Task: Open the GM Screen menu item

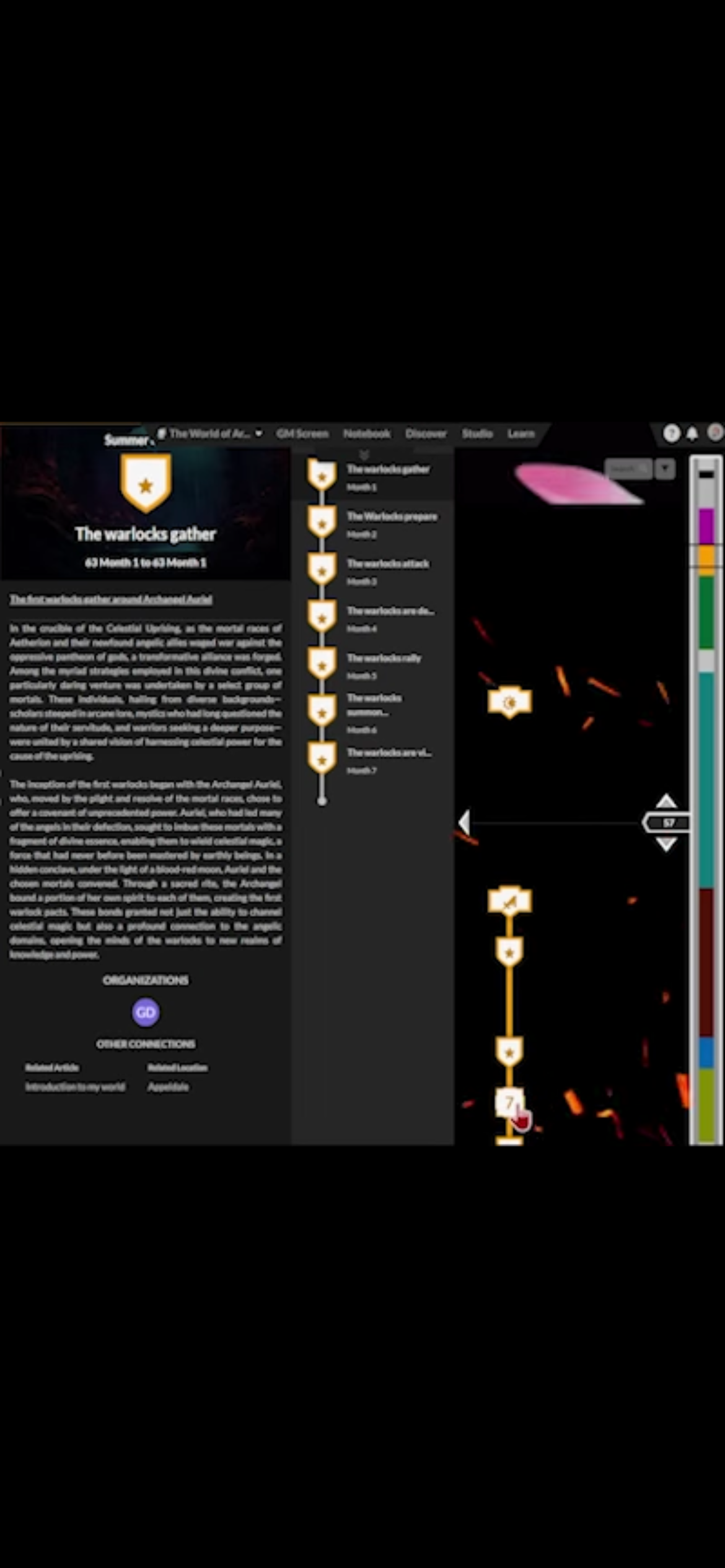Action: point(302,433)
